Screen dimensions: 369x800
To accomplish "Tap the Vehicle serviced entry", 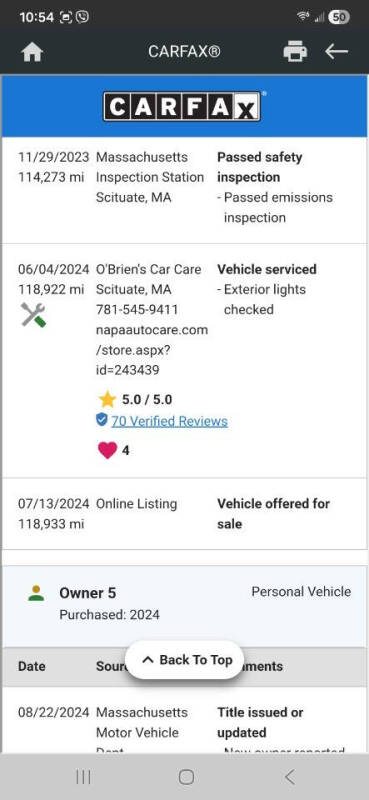I will (x=267, y=269).
